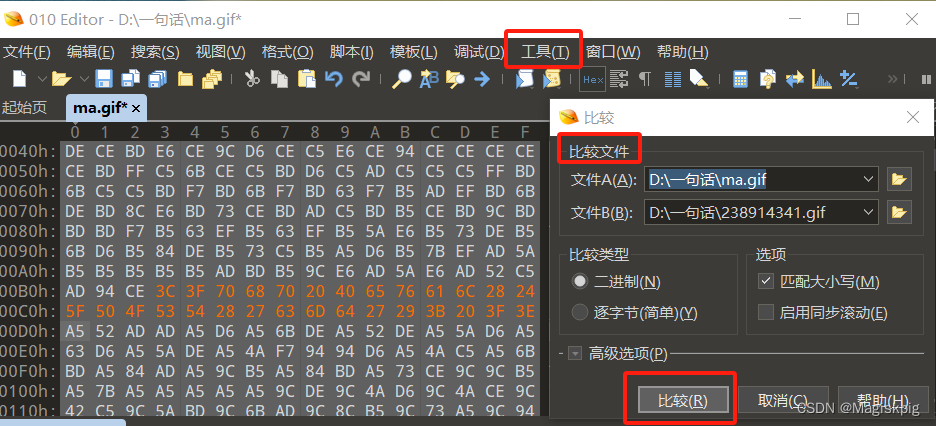Screen dimensions: 936x426
Task: Switch to the 起始页 tab
Action: point(25,107)
